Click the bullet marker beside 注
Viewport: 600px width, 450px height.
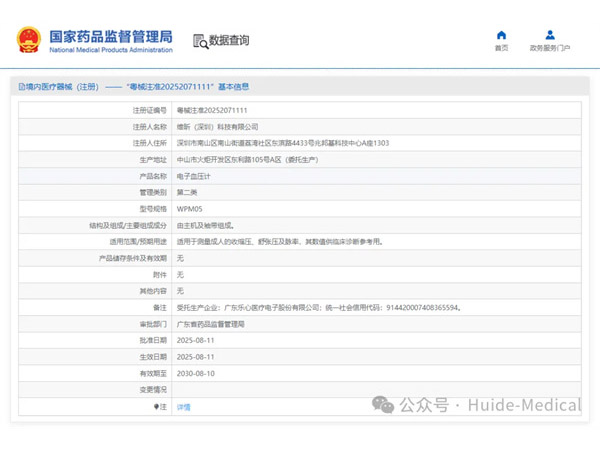tap(155, 407)
